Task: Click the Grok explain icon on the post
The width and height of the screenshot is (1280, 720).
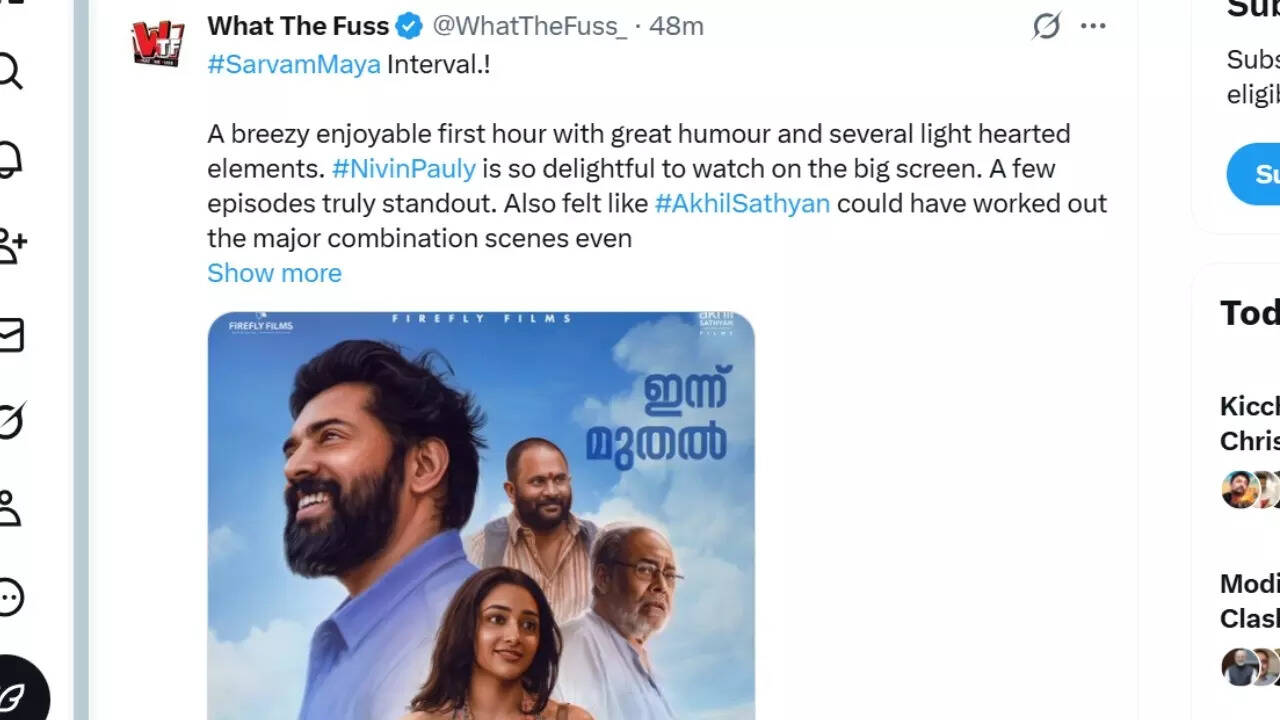Action: (x=1046, y=26)
